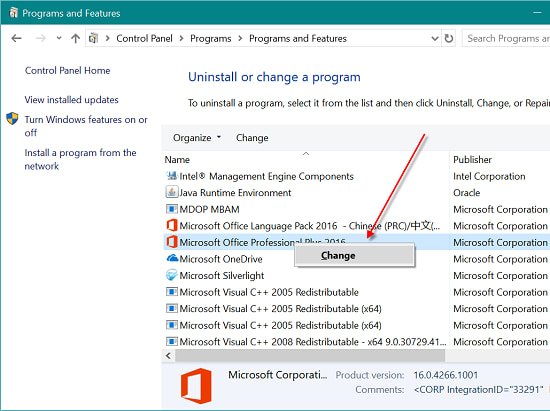Select Microsoft Office Language Pack 2016 entry
Image resolution: width=550 pixels, height=411 pixels.
coord(310,226)
